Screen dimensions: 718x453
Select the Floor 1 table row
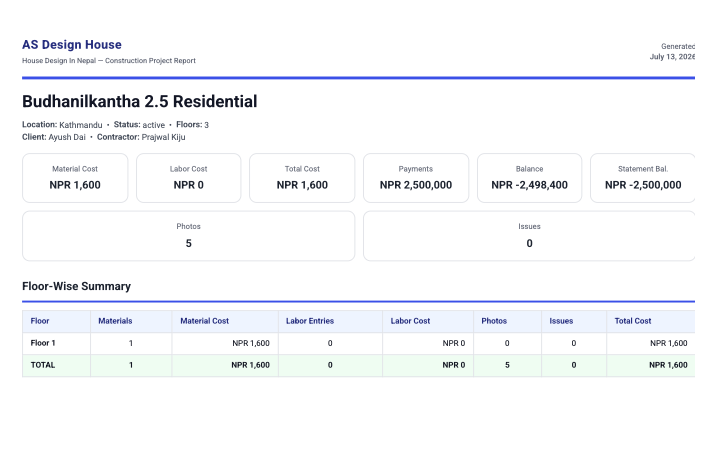(x=359, y=344)
